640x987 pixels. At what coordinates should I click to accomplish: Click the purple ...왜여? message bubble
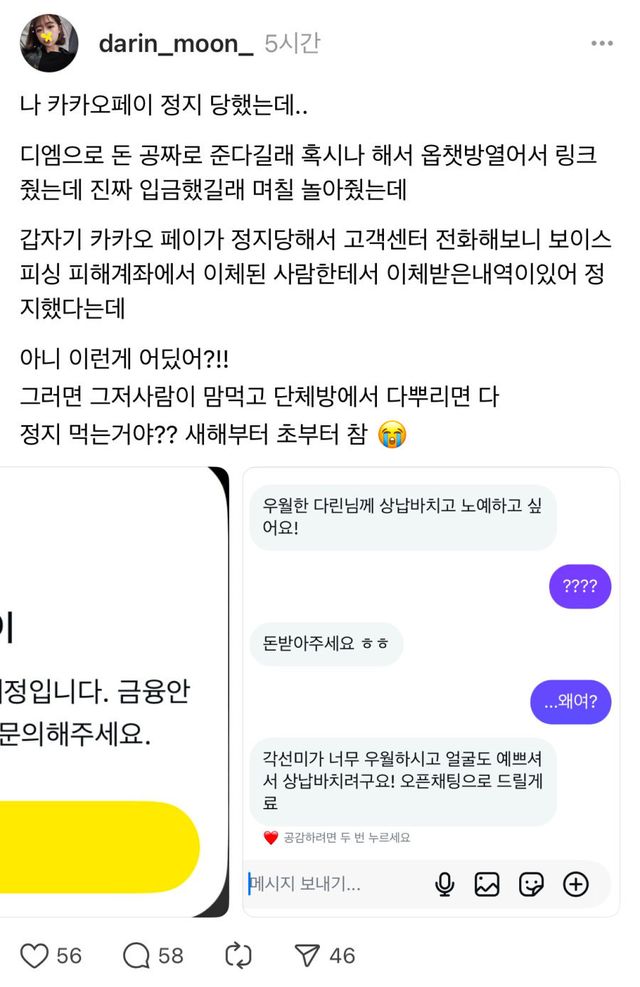pos(571,701)
